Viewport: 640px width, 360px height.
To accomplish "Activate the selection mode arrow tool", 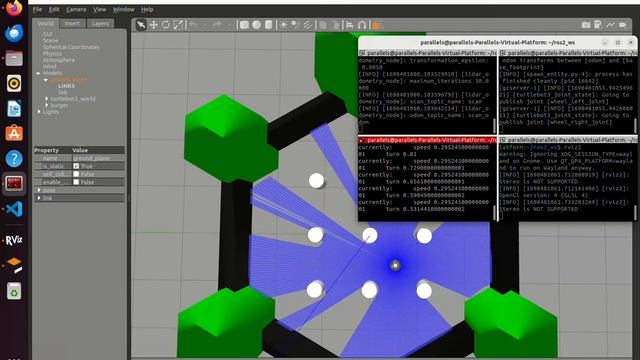I will [x=141, y=25].
